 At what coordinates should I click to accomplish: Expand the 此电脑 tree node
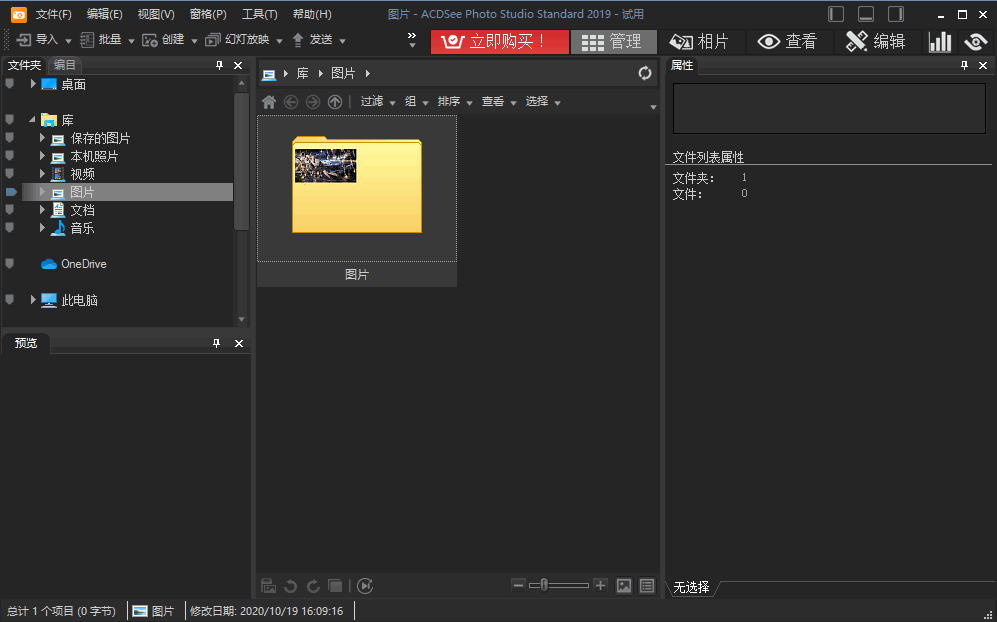[x=33, y=300]
